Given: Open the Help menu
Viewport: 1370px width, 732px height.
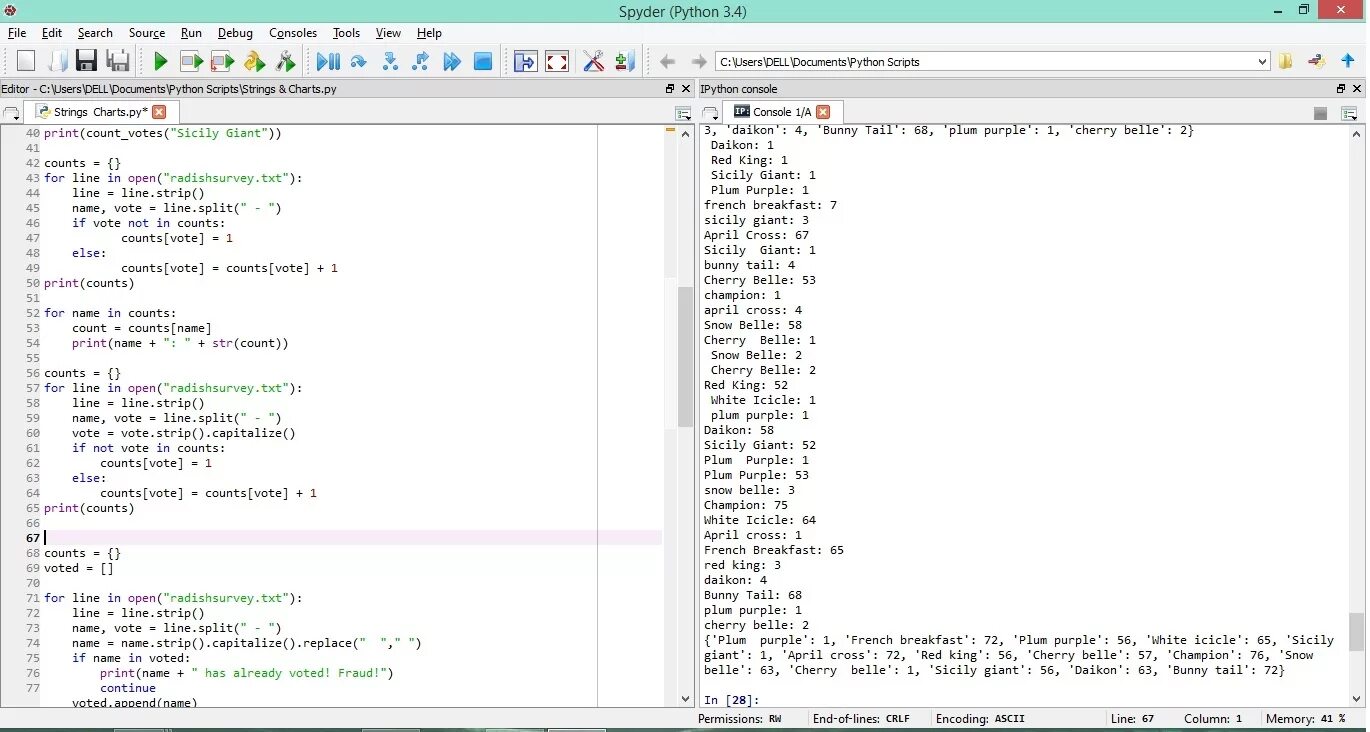Looking at the screenshot, I should [x=429, y=33].
